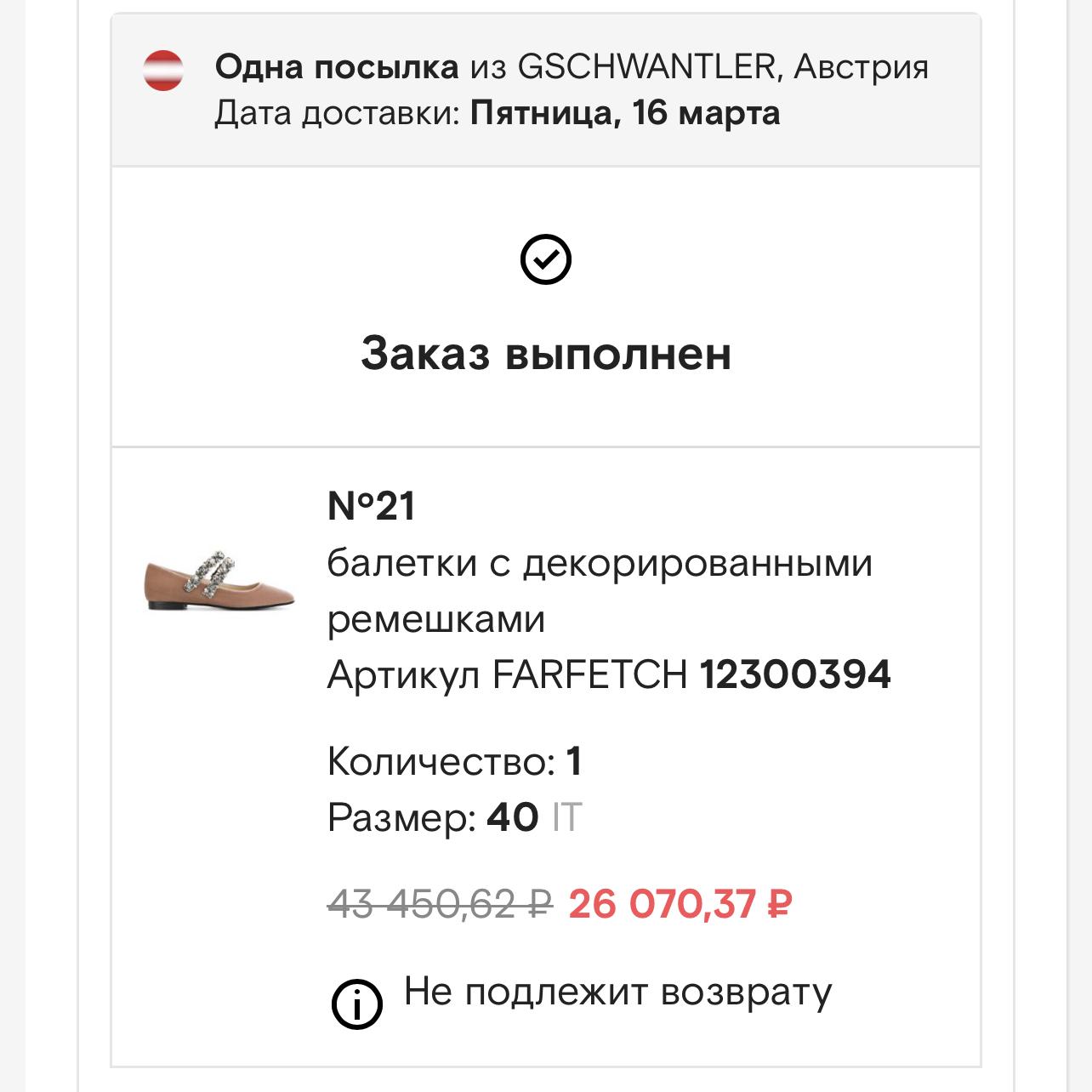This screenshot has width=1092, height=1092.
Task: Click the 'Дата доставки' label
Action: coord(337,113)
